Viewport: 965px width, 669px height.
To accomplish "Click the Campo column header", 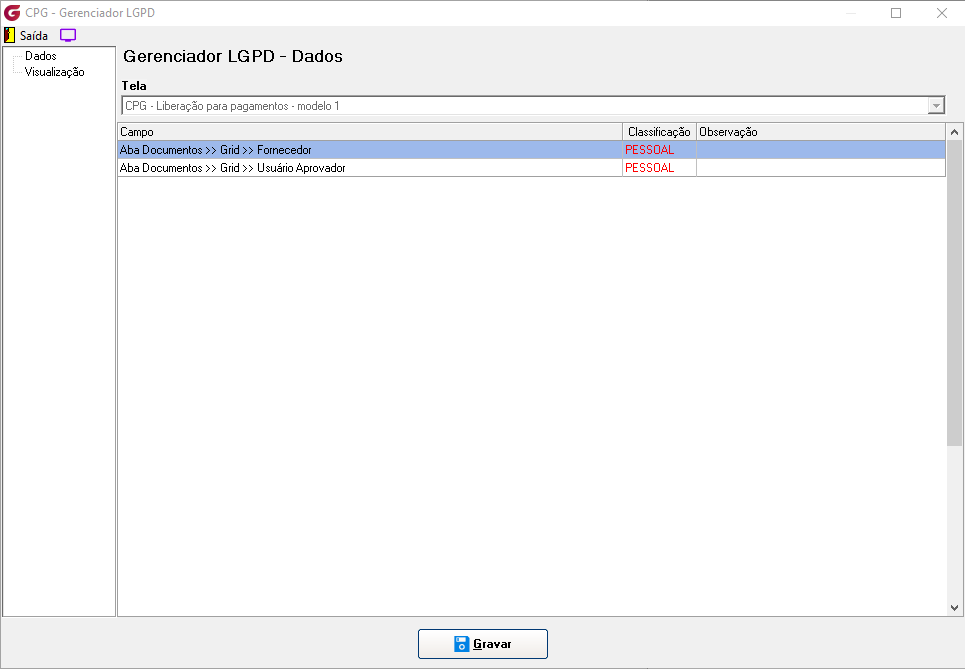I will (x=370, y=132).
